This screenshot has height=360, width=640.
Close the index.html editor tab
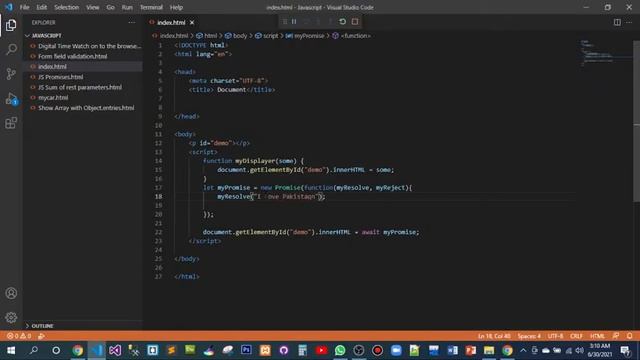pos(192,22)
